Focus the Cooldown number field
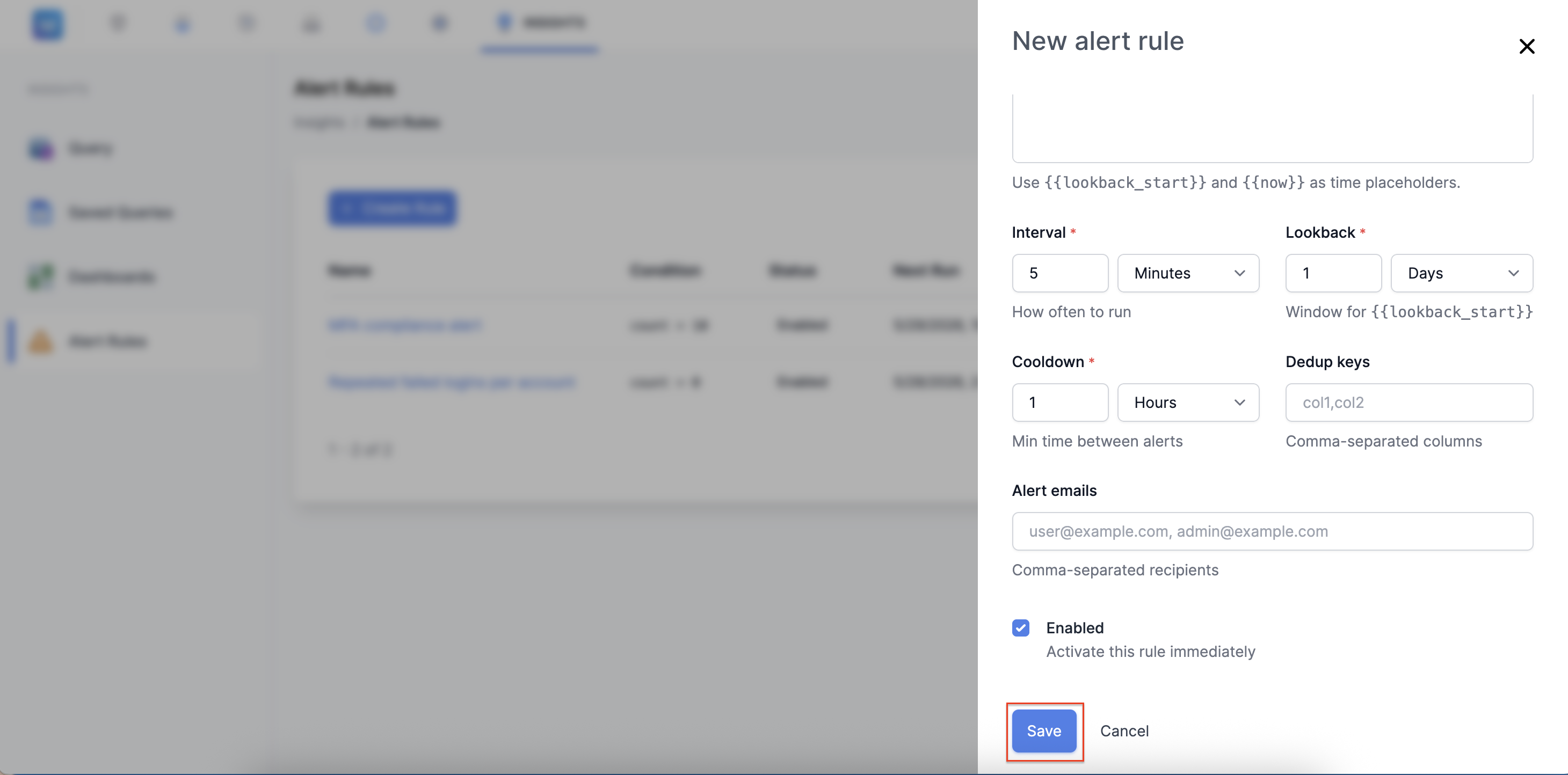1568x775 pixels. tap(1059, 402)
